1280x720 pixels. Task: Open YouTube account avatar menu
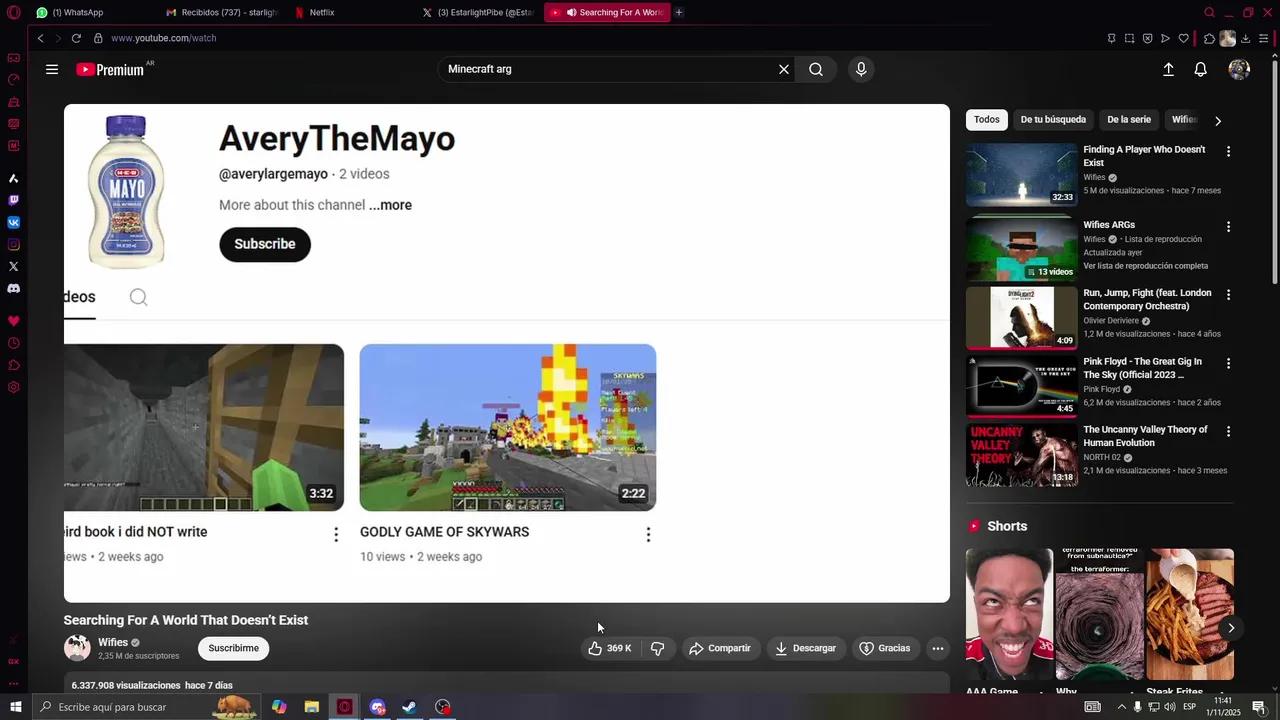(1239, 69)
